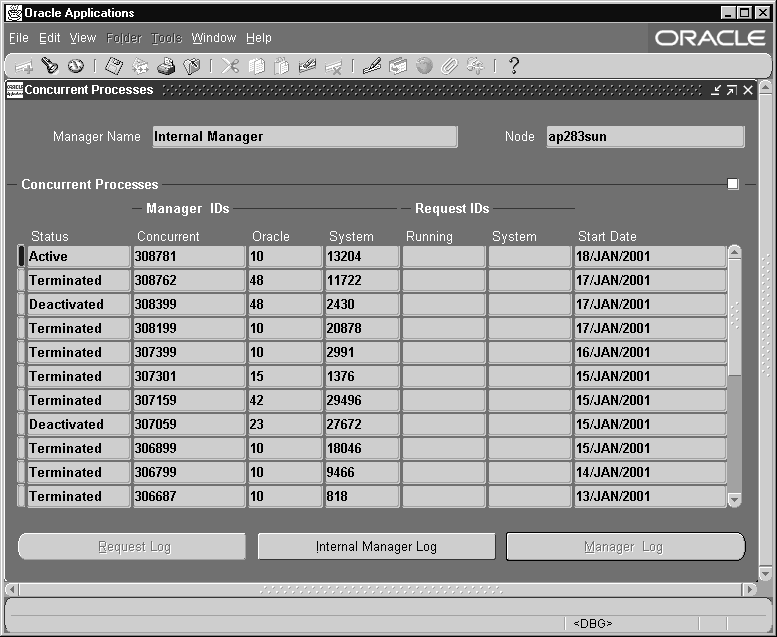Click the process table scrollbar thumb

[735, 316]
